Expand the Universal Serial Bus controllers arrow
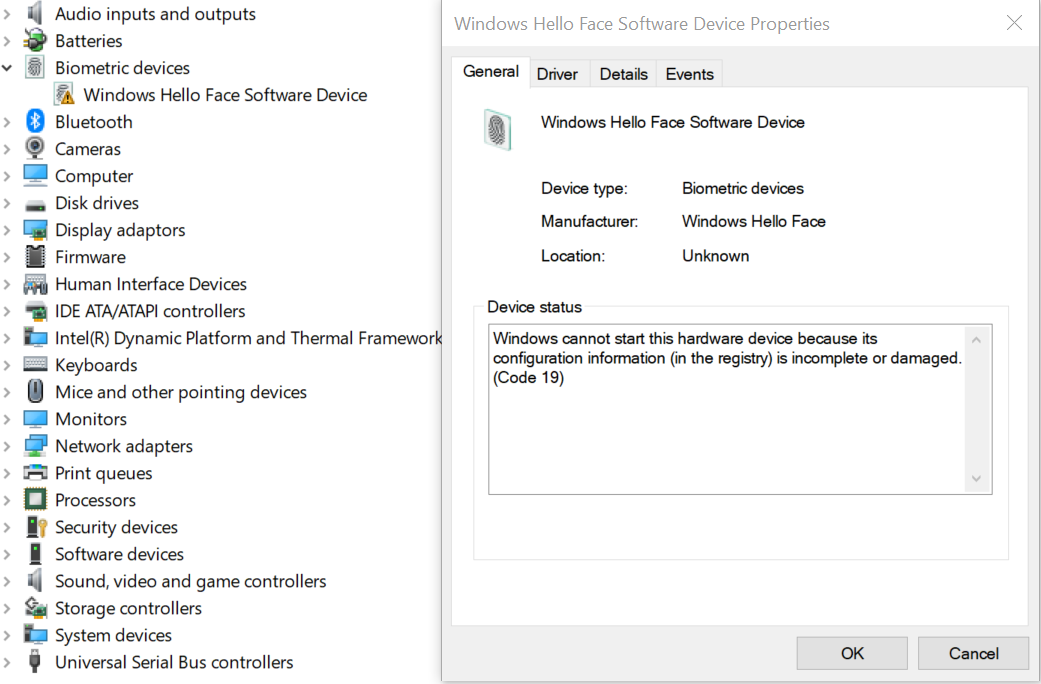 7,662
